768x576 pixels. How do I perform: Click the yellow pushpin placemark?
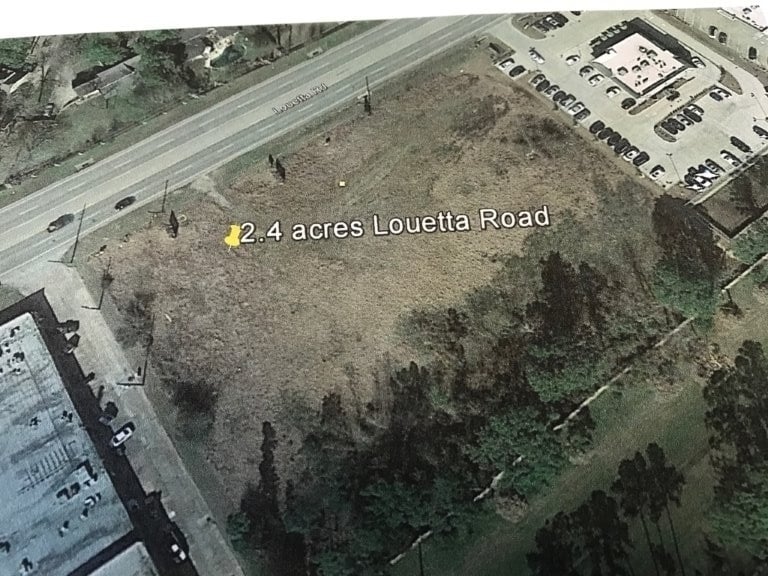tap(233, 237)
